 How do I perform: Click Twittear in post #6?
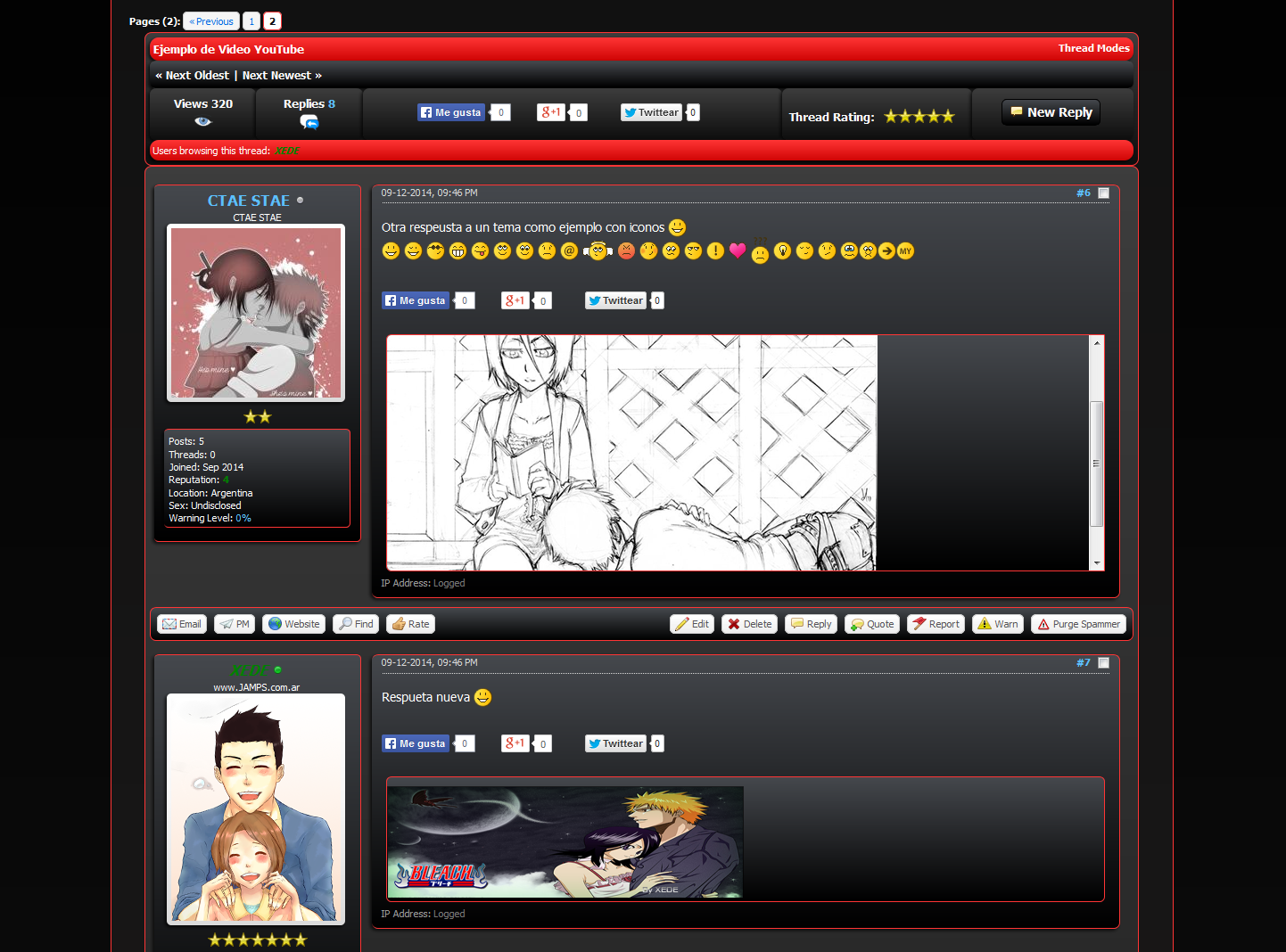click(x=615, y=300)
